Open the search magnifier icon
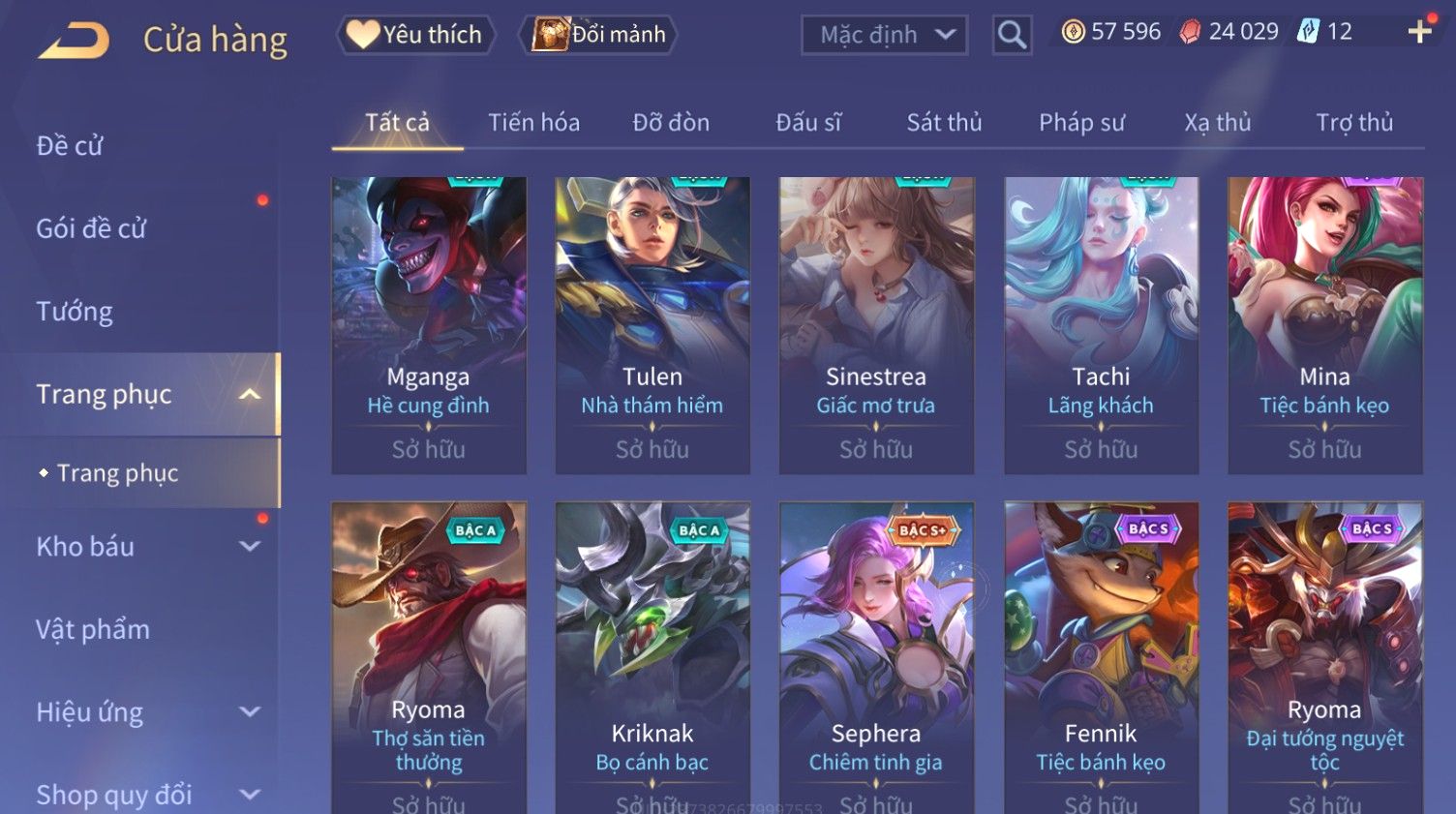 pyautogui.click(x=1012, y=35)
